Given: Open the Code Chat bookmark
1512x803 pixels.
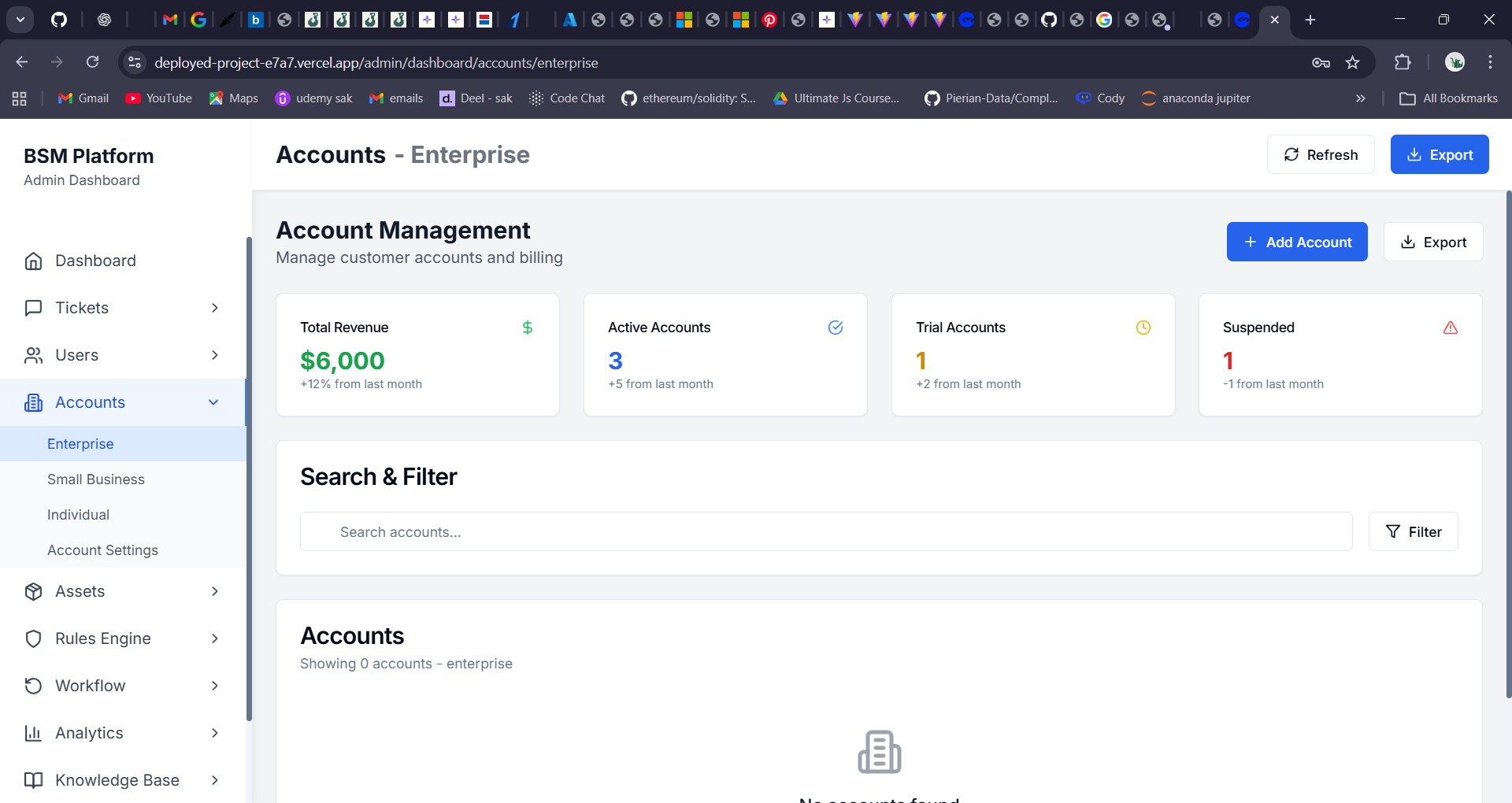Looking at the screenshot, I should tap(567, 98).
